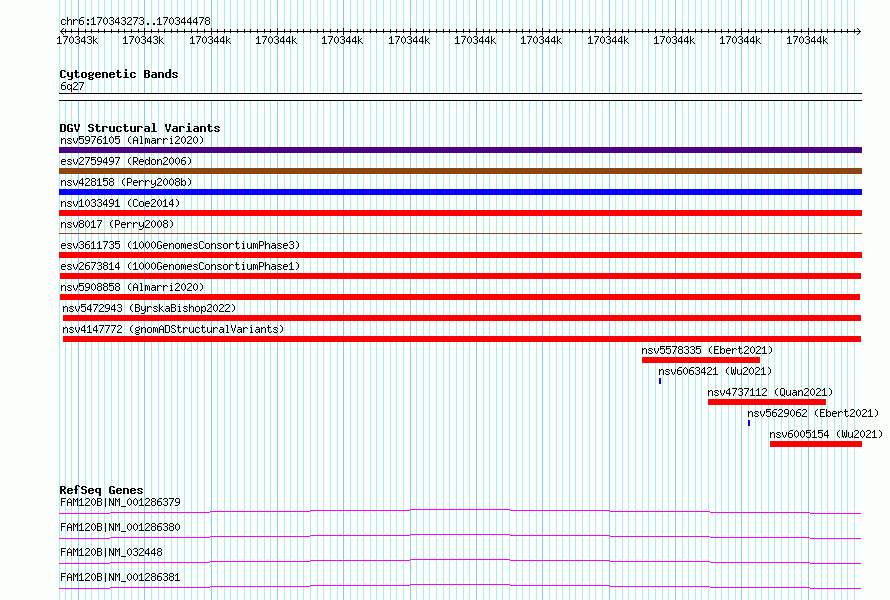Open esv3611735 1000GenomesConsortiumPhase3 variant label
Screen dimensions: 890x600
coord(180,245)
